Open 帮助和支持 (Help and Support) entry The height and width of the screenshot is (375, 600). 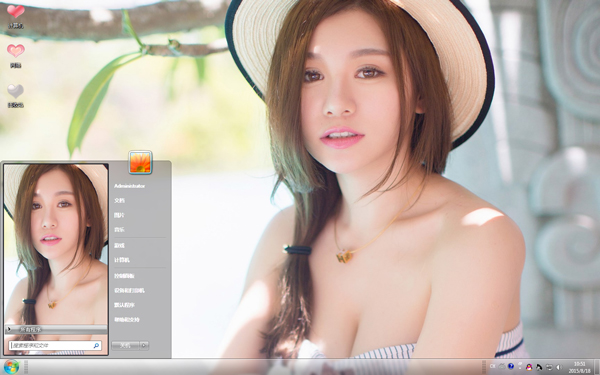pos(127,320)
